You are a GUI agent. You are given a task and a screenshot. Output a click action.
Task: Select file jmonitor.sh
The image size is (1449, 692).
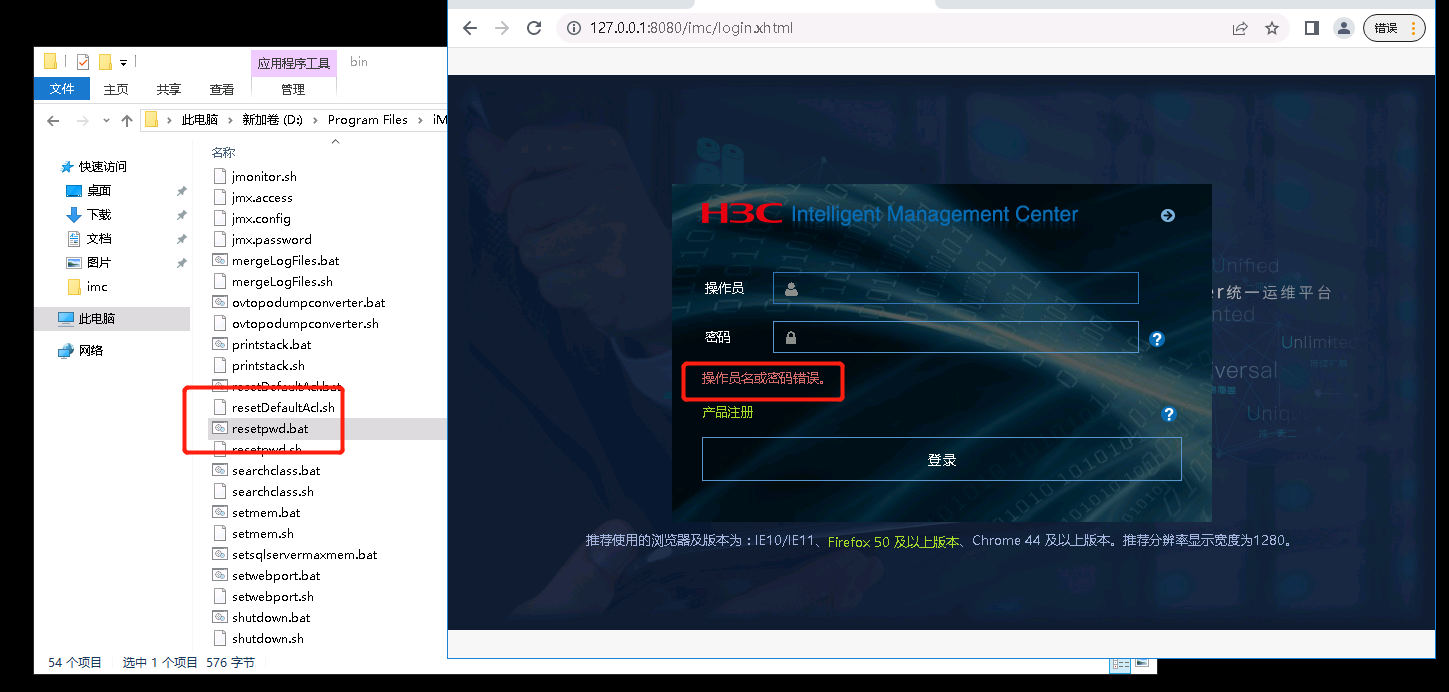click(264, 177)
